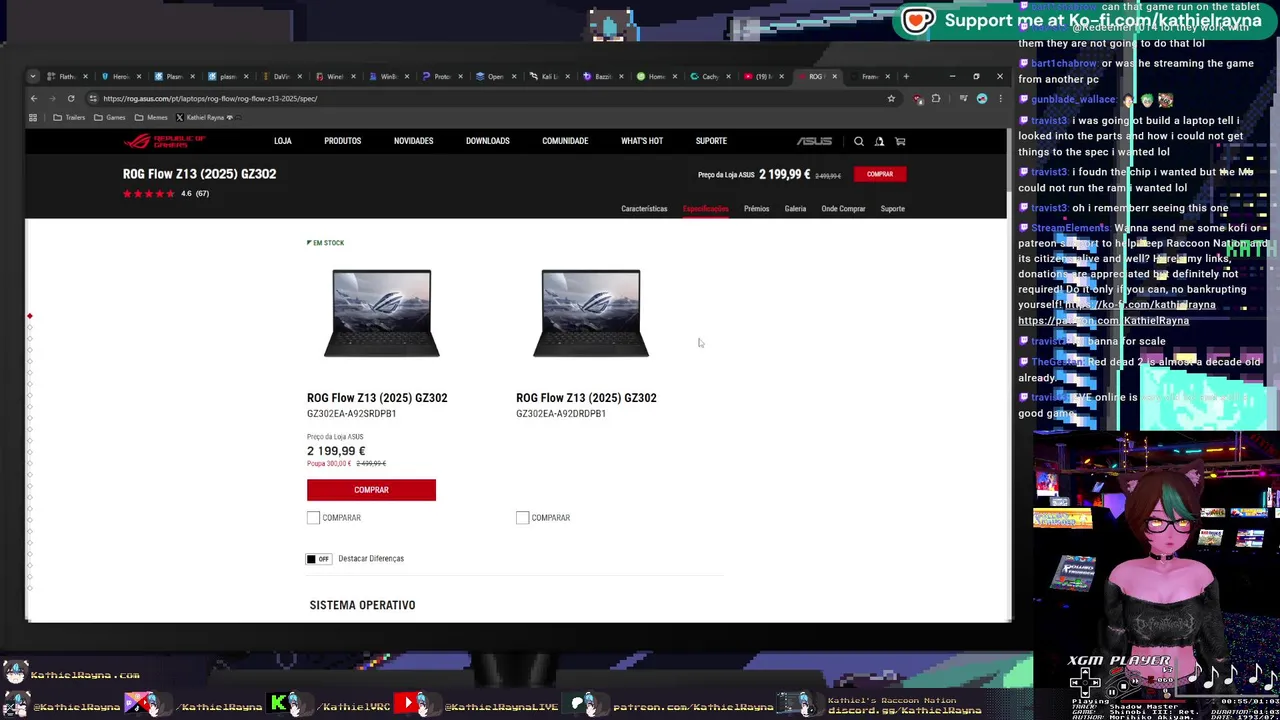Switch to the Características tab
The image size is (1280, 720).
click(x=644, y=209)
